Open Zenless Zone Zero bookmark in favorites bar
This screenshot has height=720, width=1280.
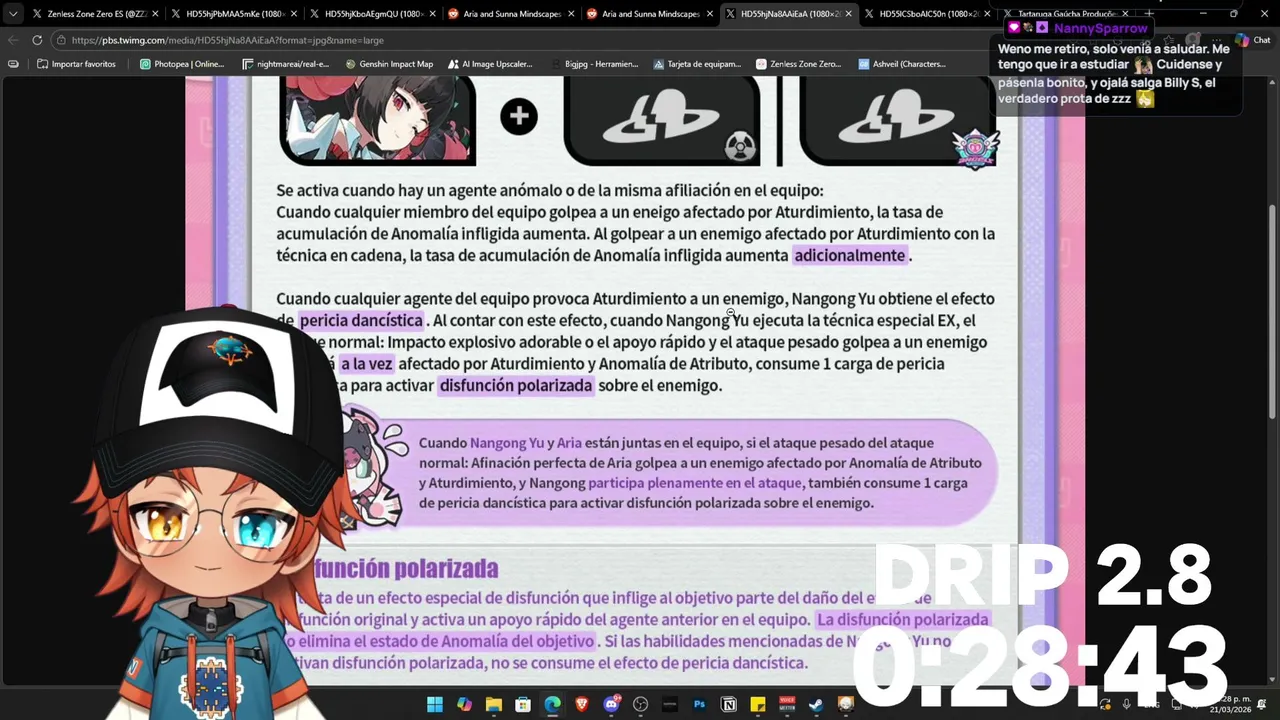pyautogui.click(x=798, y=64)
